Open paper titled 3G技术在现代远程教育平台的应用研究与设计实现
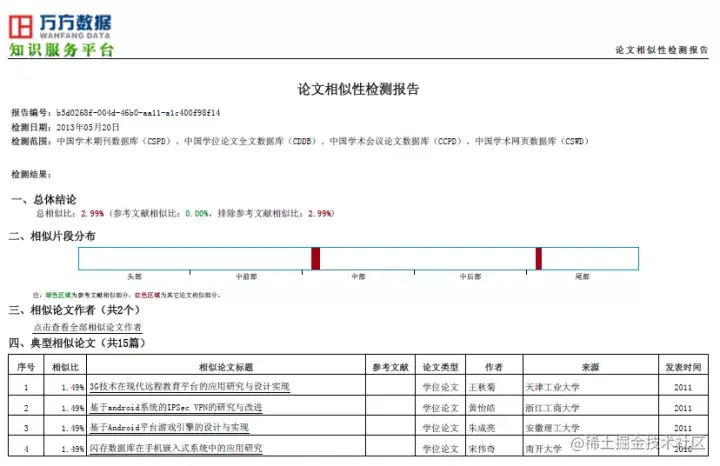The height and width of the screenshot is (466, 720). coord(189,387)
